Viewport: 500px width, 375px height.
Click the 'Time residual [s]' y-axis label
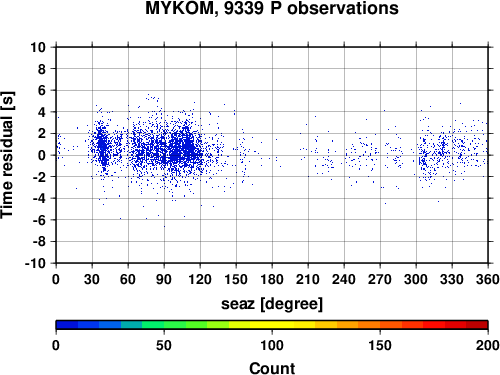click(x=7, y=155)
